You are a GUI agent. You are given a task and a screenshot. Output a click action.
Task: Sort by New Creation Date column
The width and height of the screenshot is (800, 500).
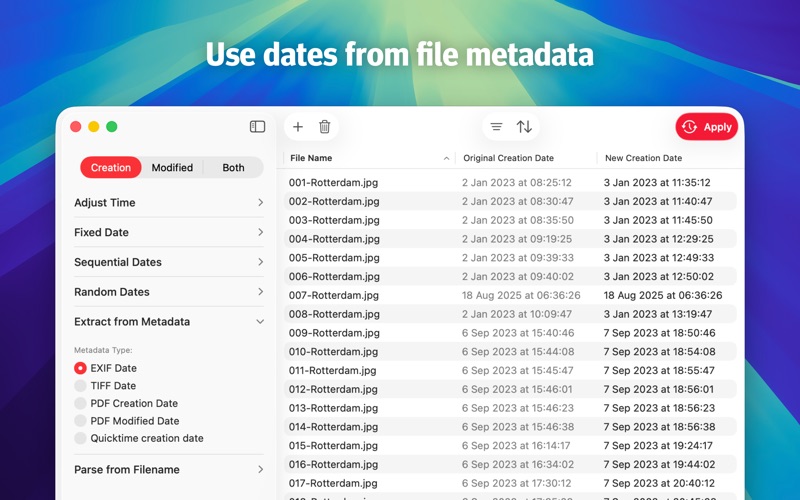tap(670, 158)
